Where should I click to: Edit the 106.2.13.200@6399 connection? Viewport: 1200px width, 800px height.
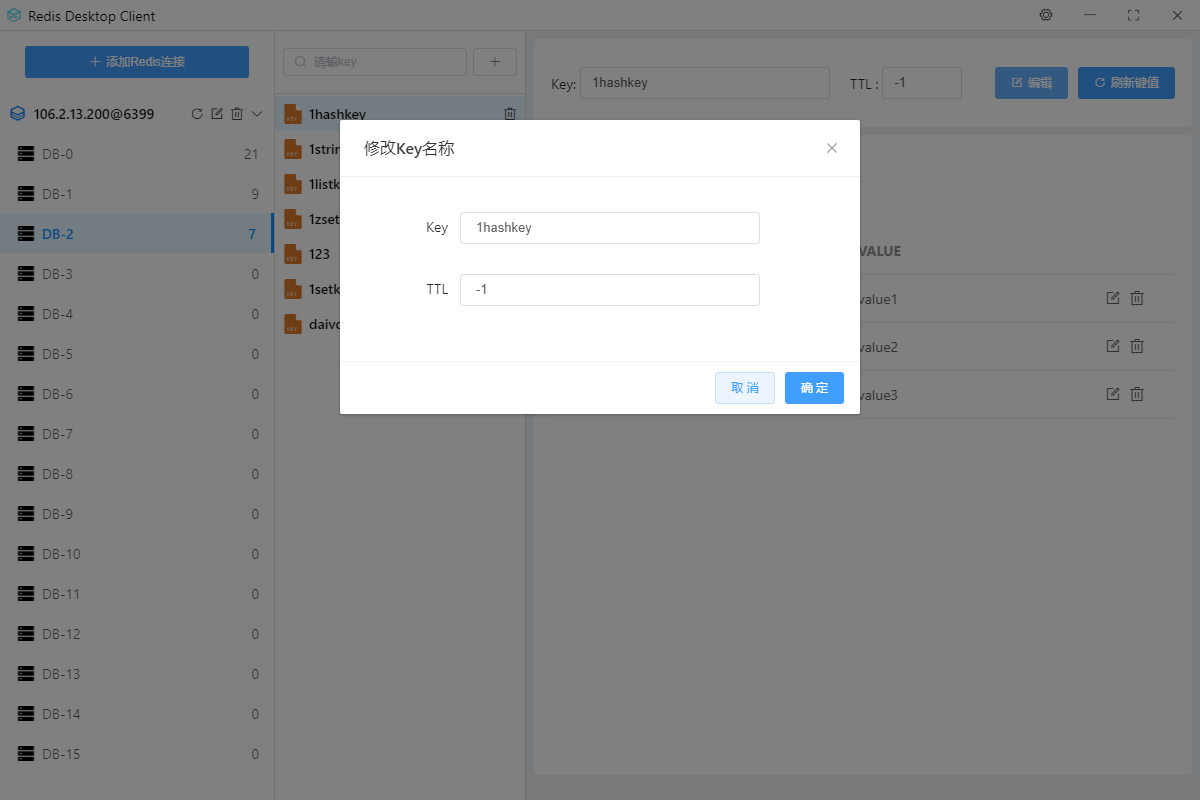point(217,114)
